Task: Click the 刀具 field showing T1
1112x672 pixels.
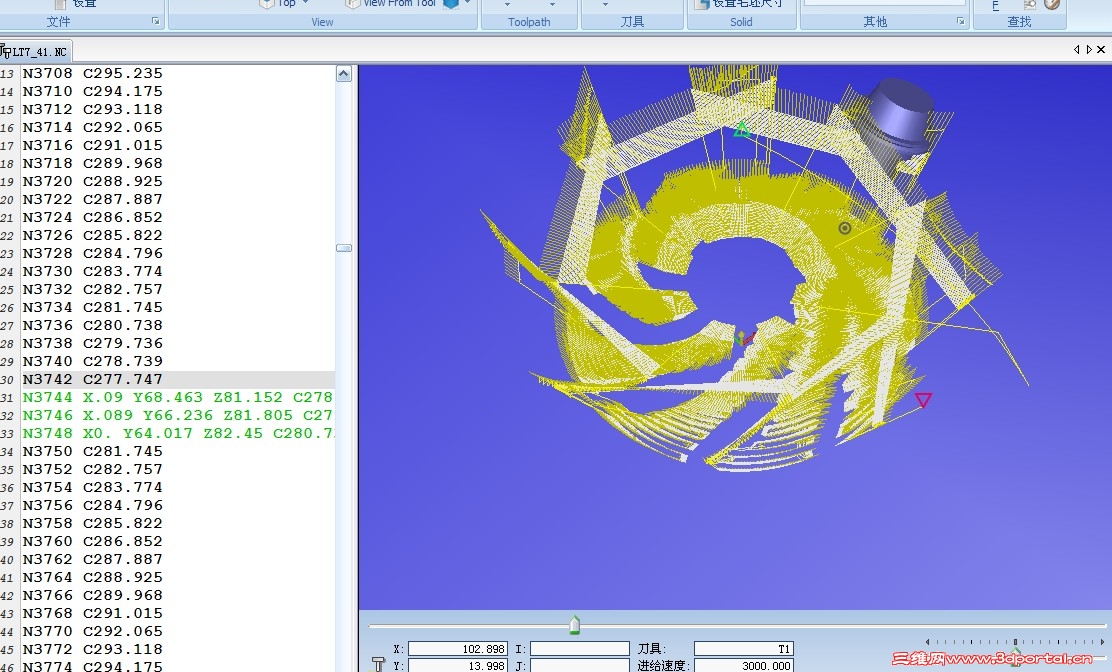Action: pyautogui.click(x=743, y=649)
